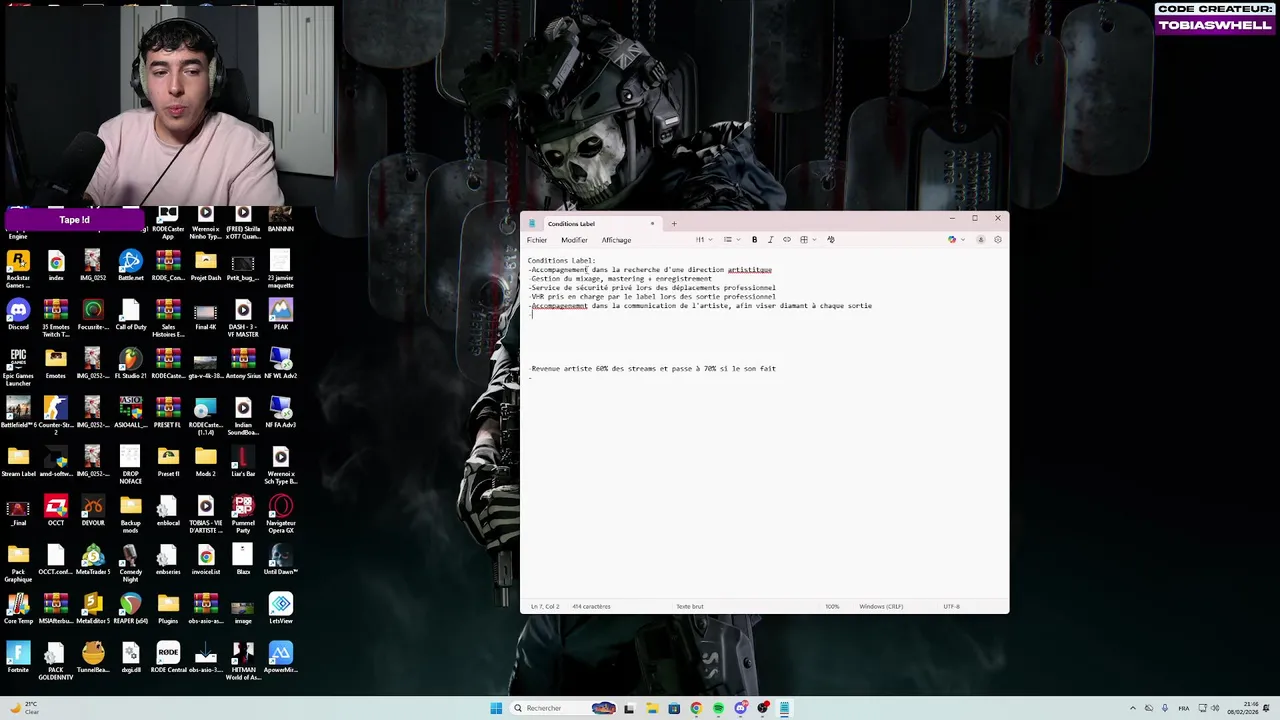1280x720 pixels.
Task: Select the Fortnite desktop icon
Action: (x=18, y=658)
